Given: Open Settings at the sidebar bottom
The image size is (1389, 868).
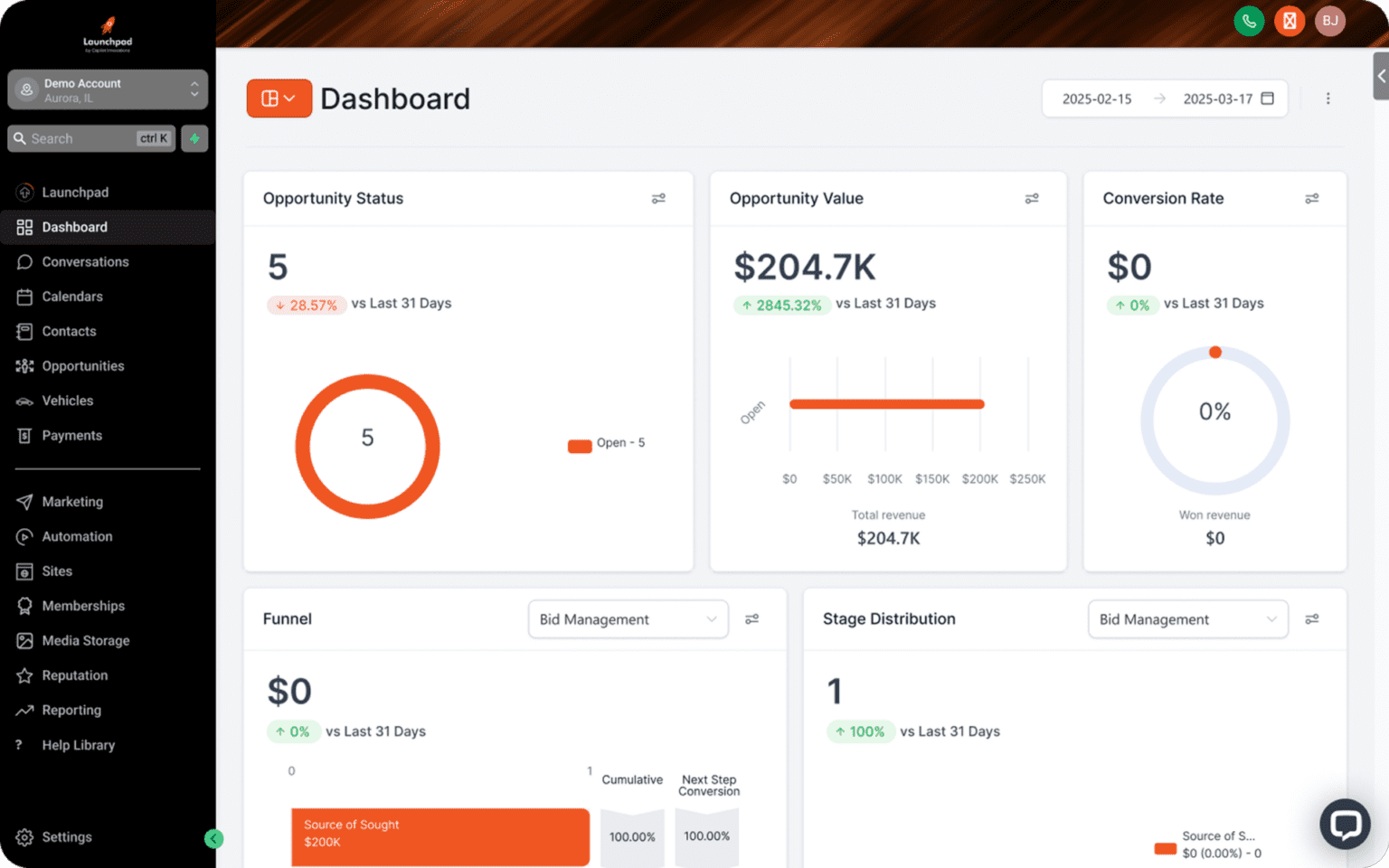Looking at the screenshot, I should click(x=67, y=837).
